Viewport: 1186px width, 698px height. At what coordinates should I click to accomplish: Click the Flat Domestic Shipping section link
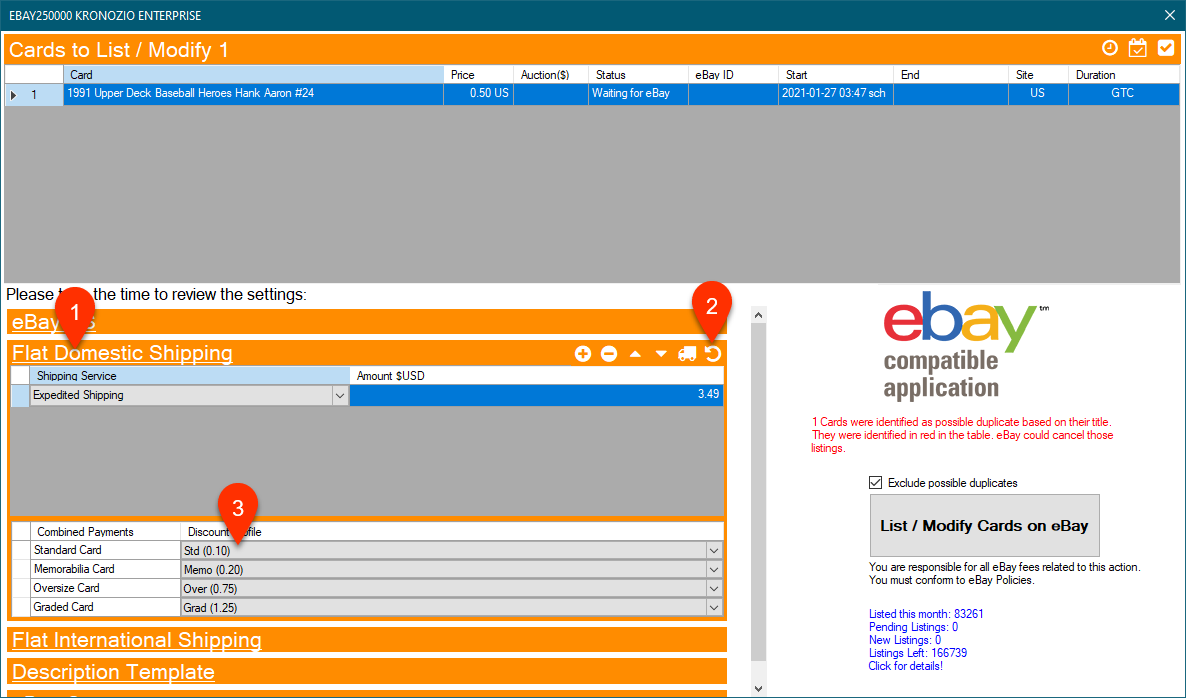point(123,353)
